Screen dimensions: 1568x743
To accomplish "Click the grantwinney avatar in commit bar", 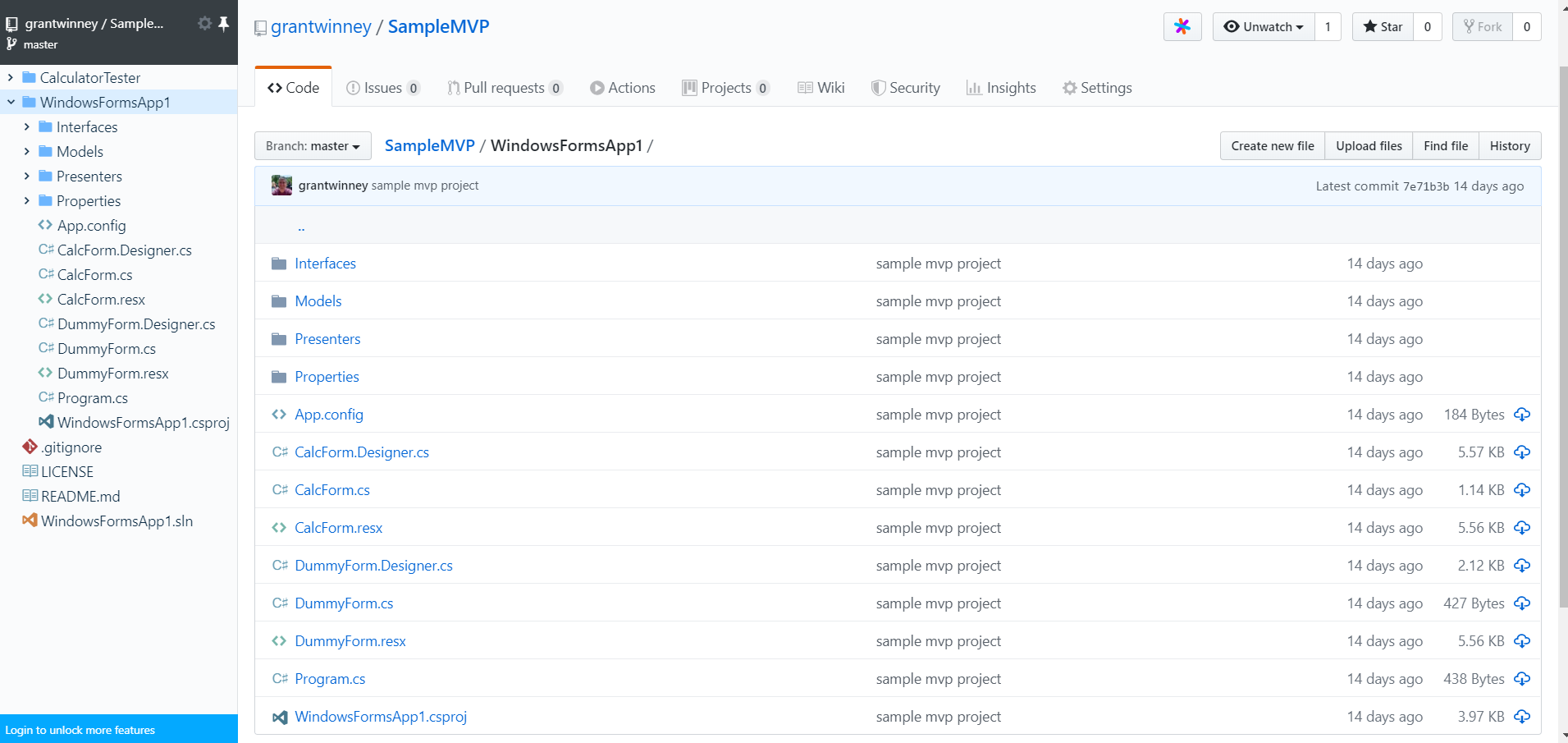I will coord(281,186).
